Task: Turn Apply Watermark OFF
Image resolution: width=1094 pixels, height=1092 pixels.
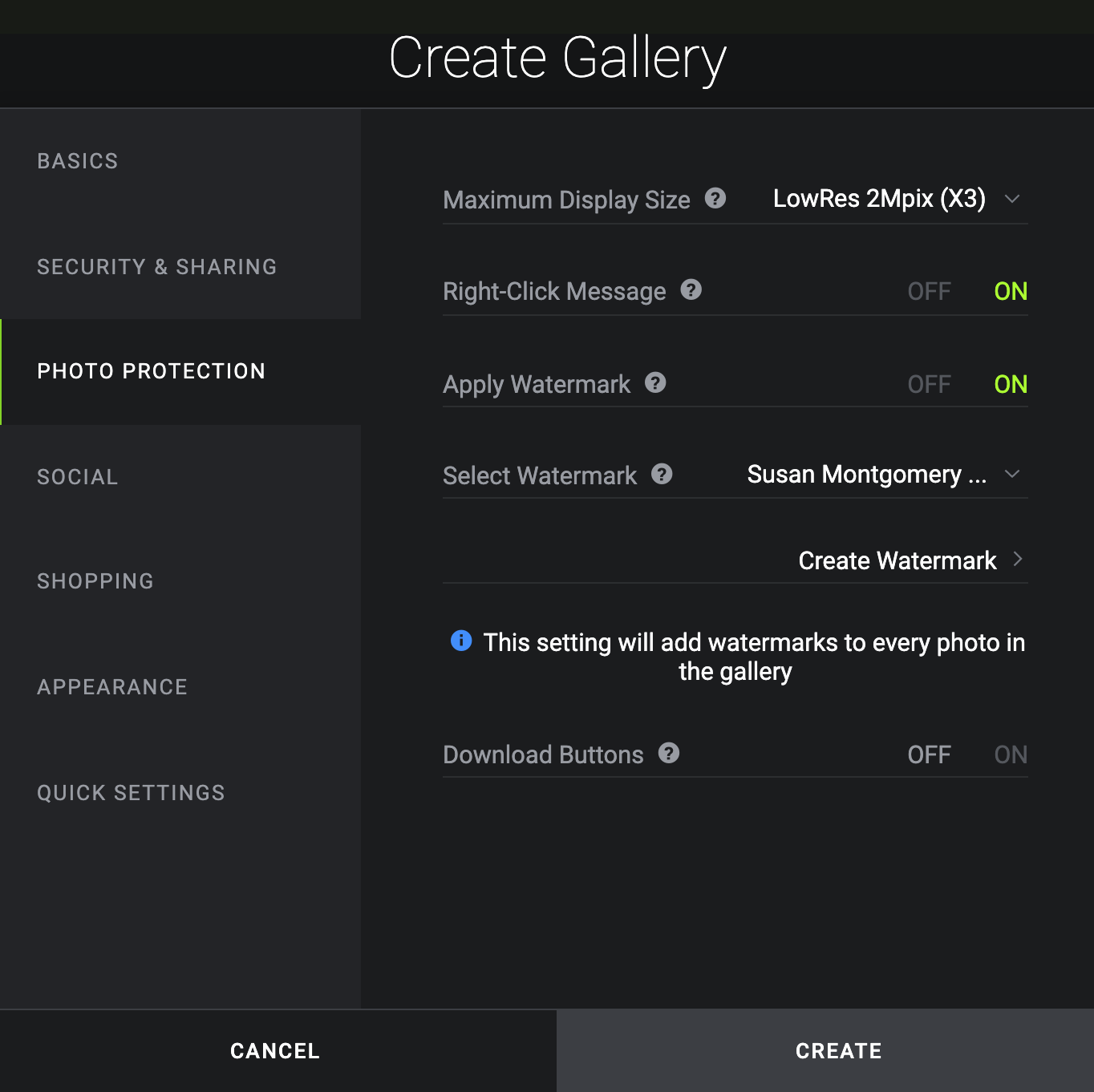Action: coord(929,384)
